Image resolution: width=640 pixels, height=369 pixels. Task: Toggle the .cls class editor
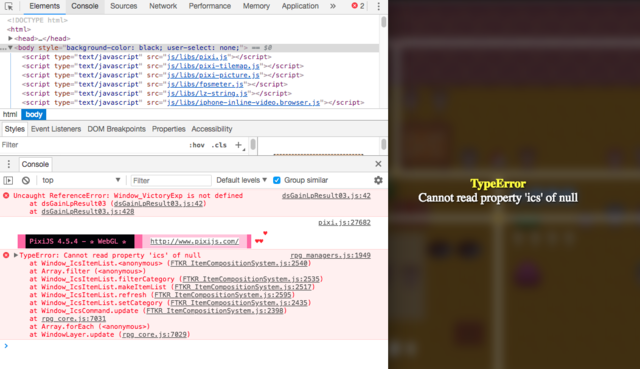pos(219,145)
